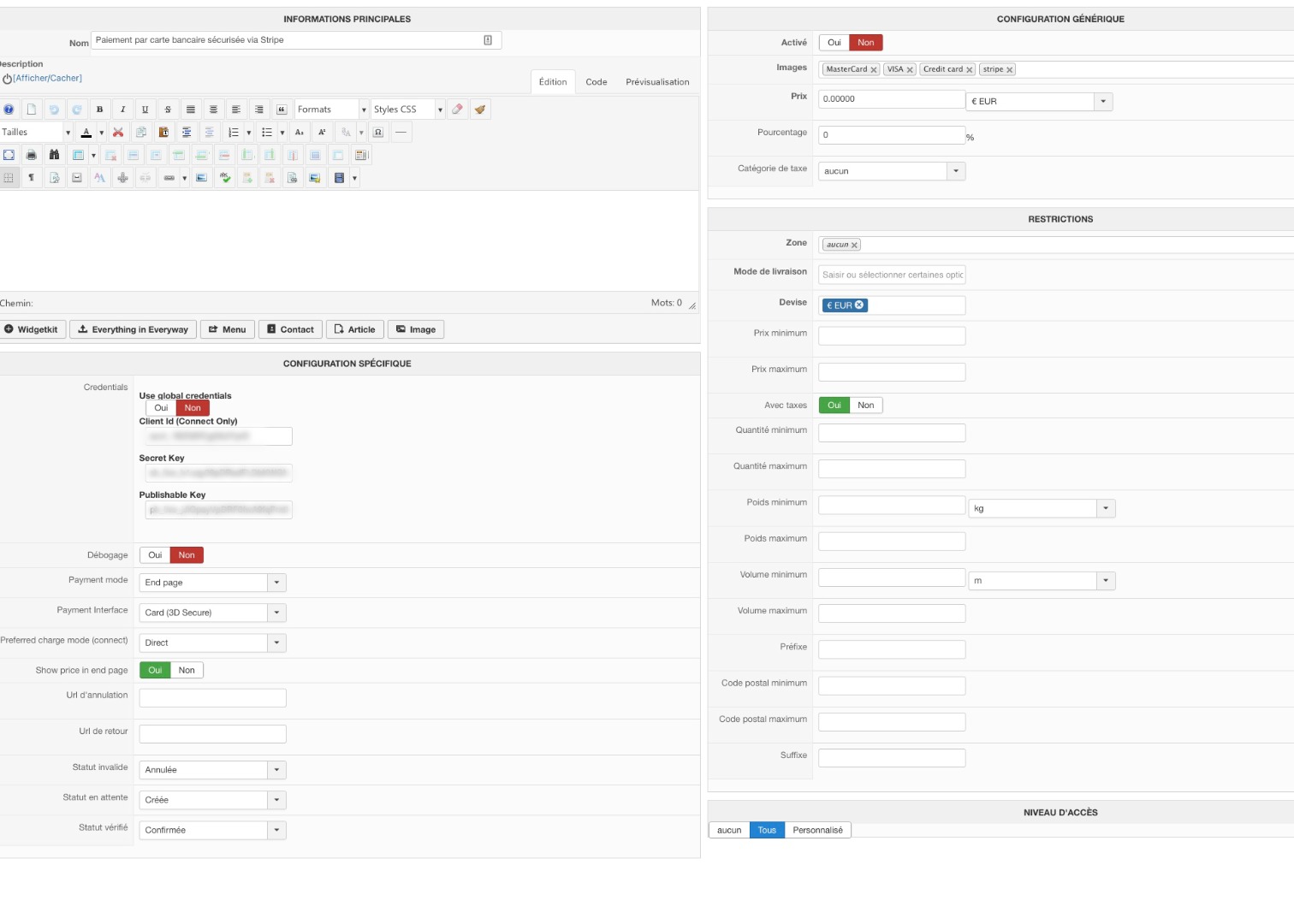Open the text color picker A icon
The image size is (1294, 924).
coord(86,132)
